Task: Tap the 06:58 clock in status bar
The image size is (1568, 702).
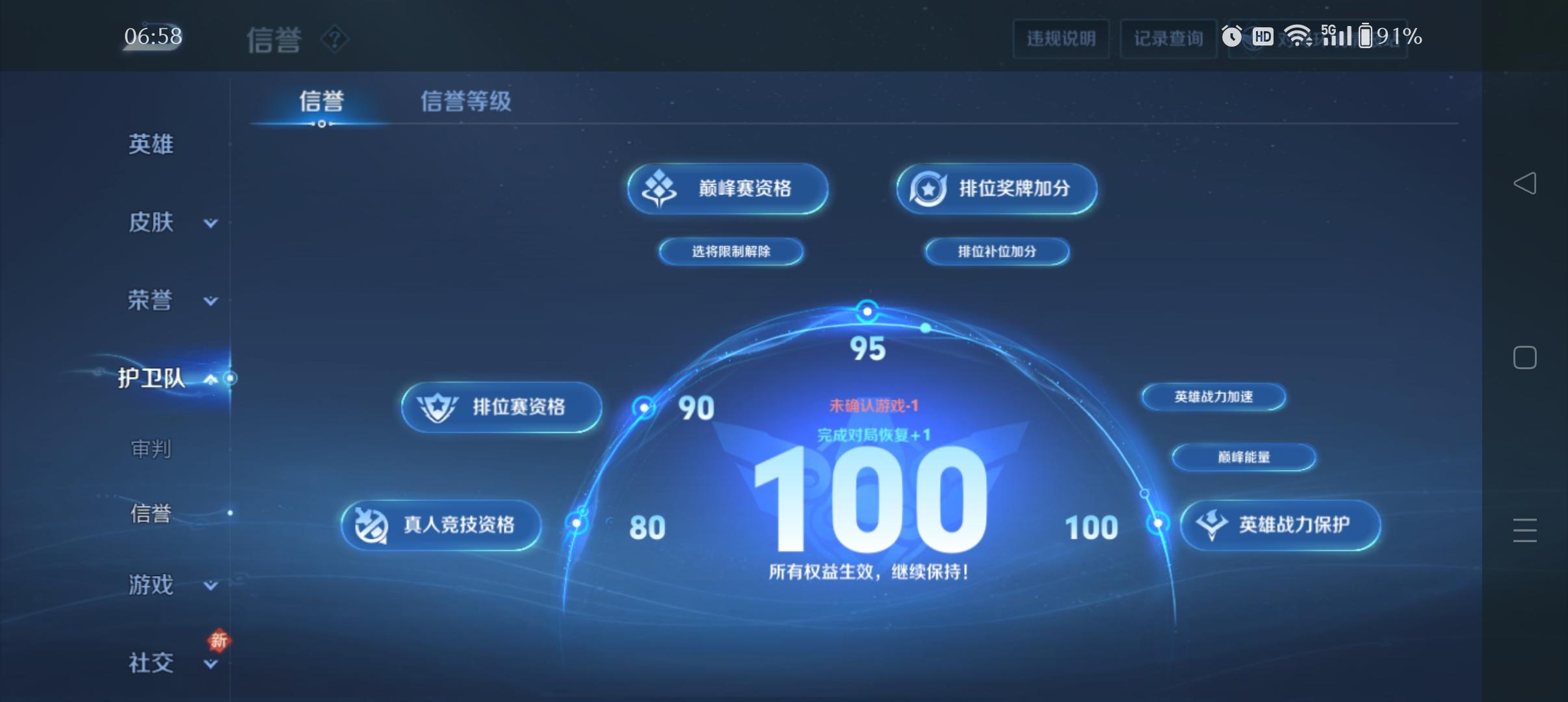Action: click(x=153, y=36)
